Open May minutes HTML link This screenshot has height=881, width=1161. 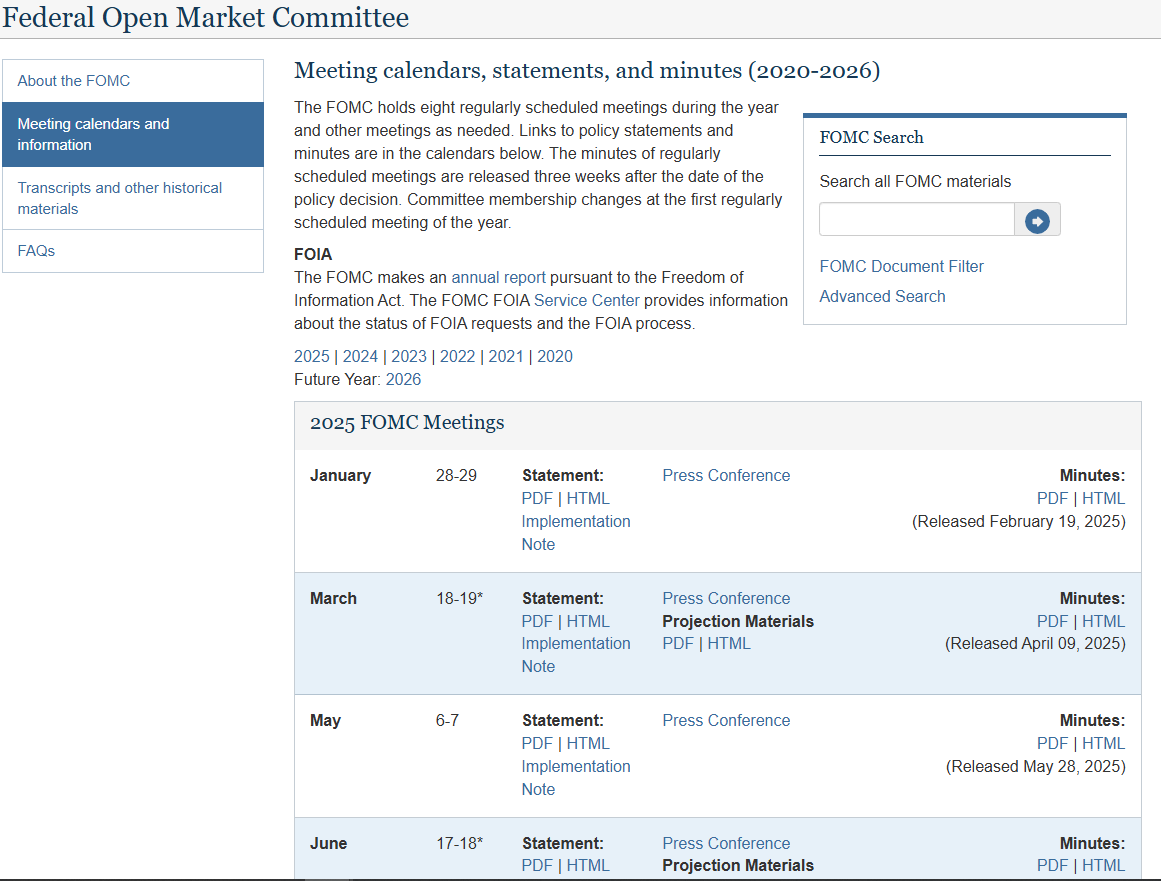coord(1103,744)
